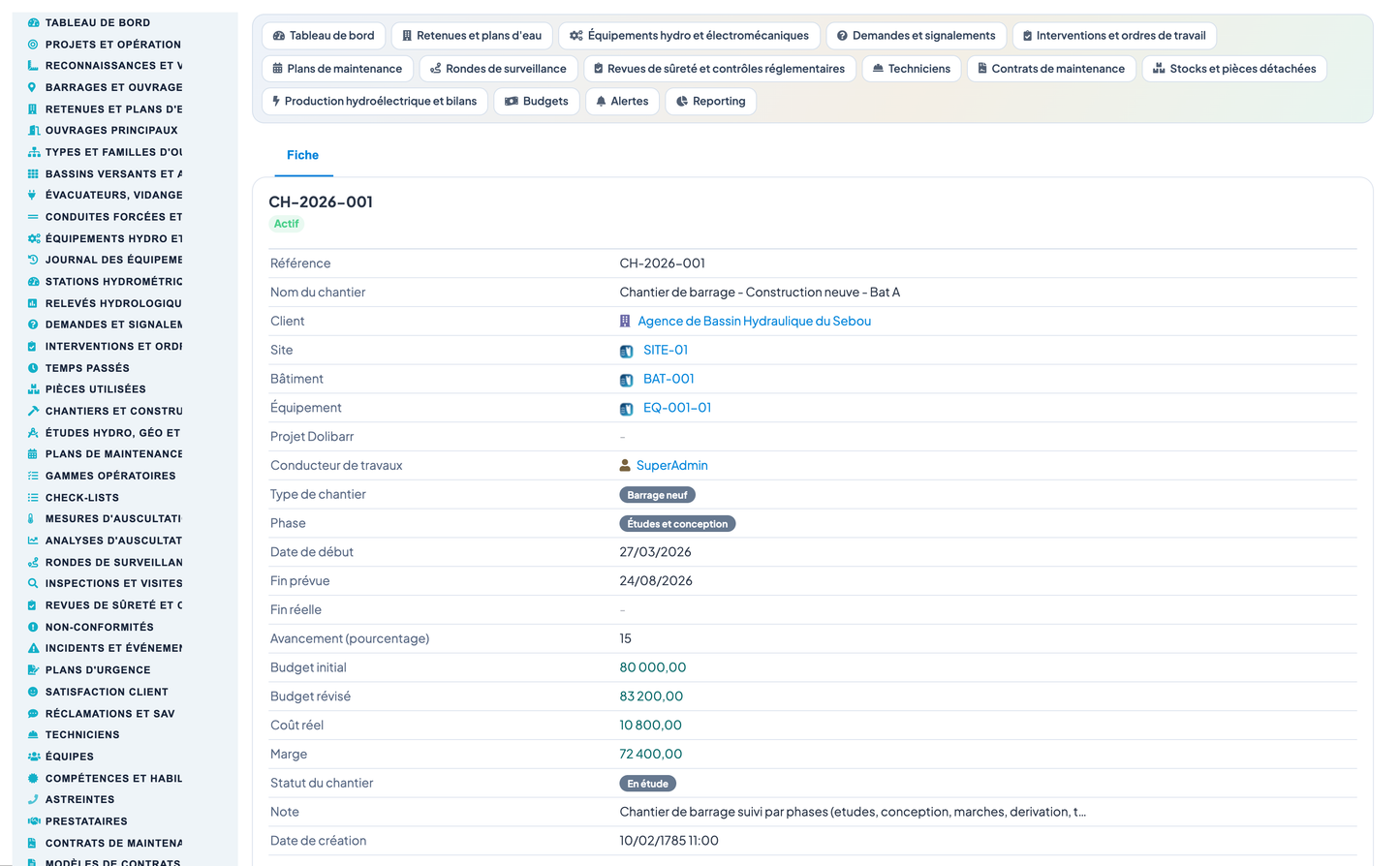Click the user icon beside SuperAdmin
1400x866 pixels.
(625, 465)
